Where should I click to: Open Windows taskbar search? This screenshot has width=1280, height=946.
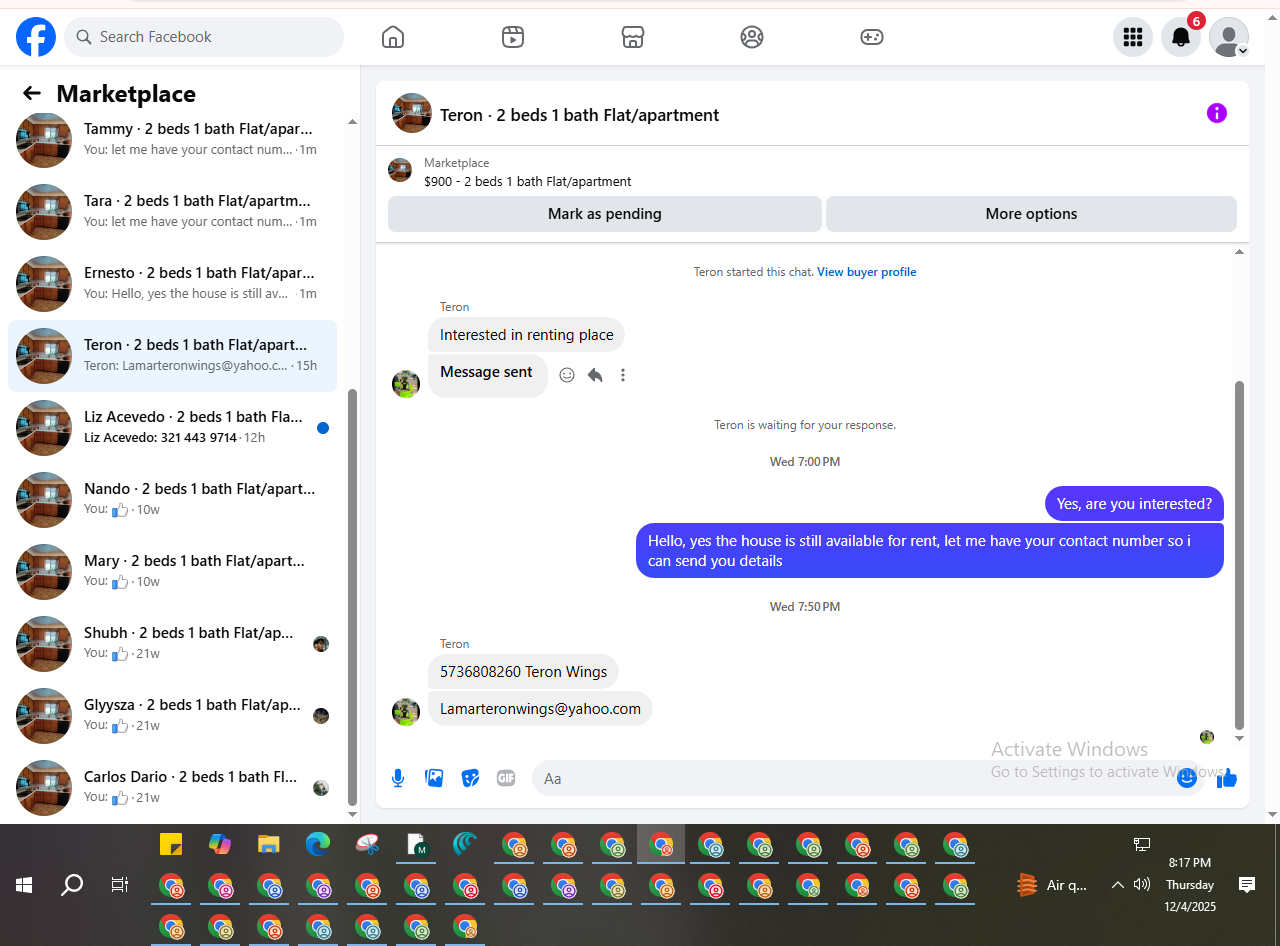(x=72, y=885)
